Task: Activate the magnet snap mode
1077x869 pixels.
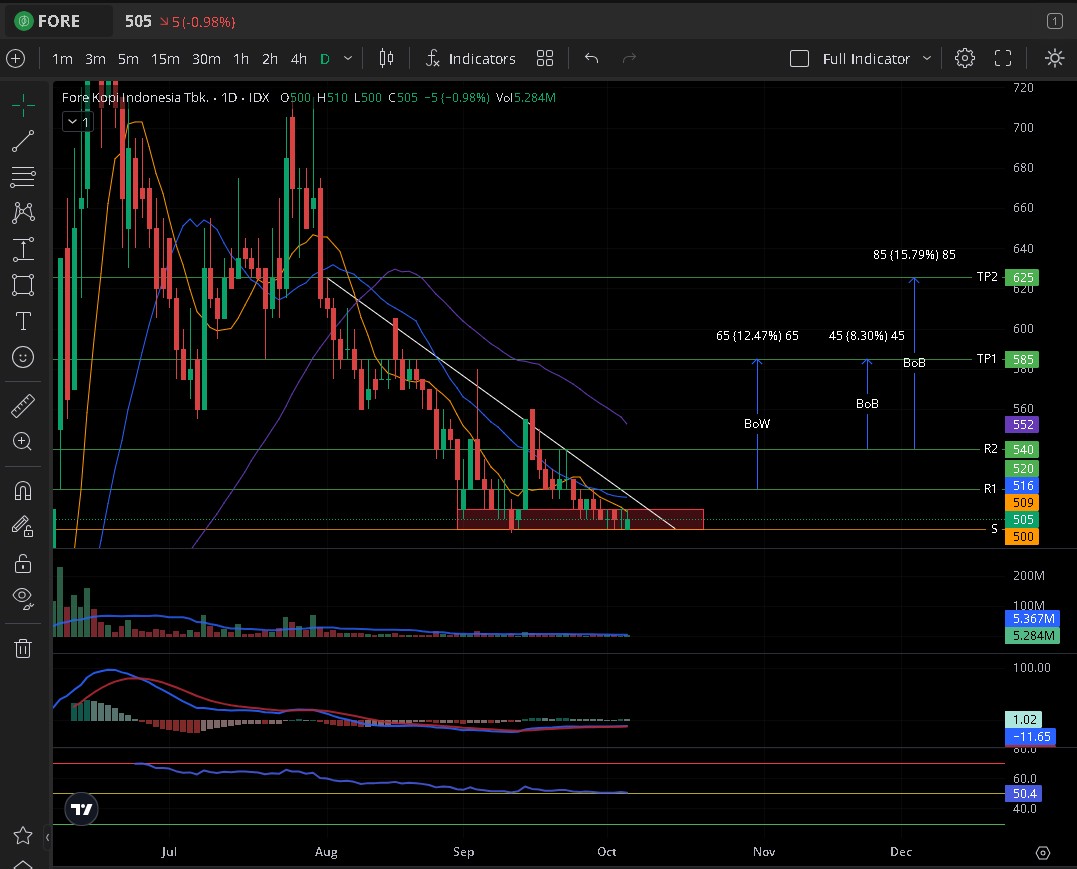Action: pyautogui.click(x=23, y=490)
